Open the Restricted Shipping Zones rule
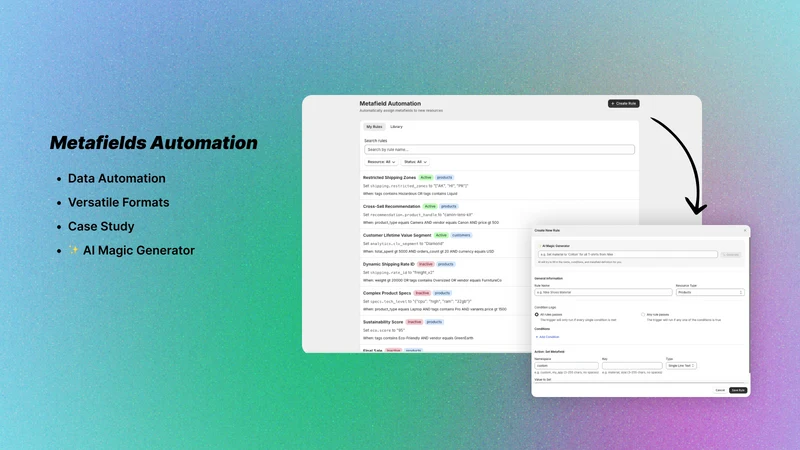Image resolution: width=800 pixels, height=450 pixels. (x=389, y=178)
